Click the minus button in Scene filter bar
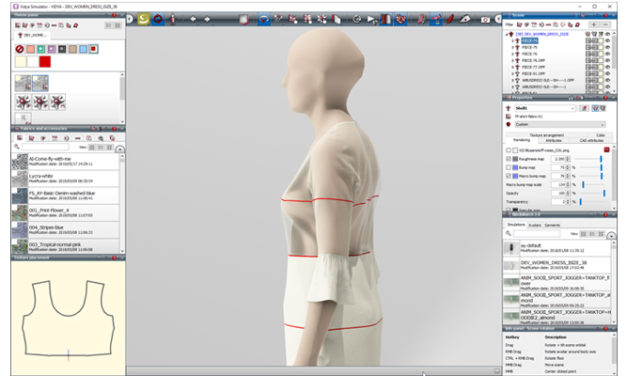The image size is (627, 376). (605, 25)
